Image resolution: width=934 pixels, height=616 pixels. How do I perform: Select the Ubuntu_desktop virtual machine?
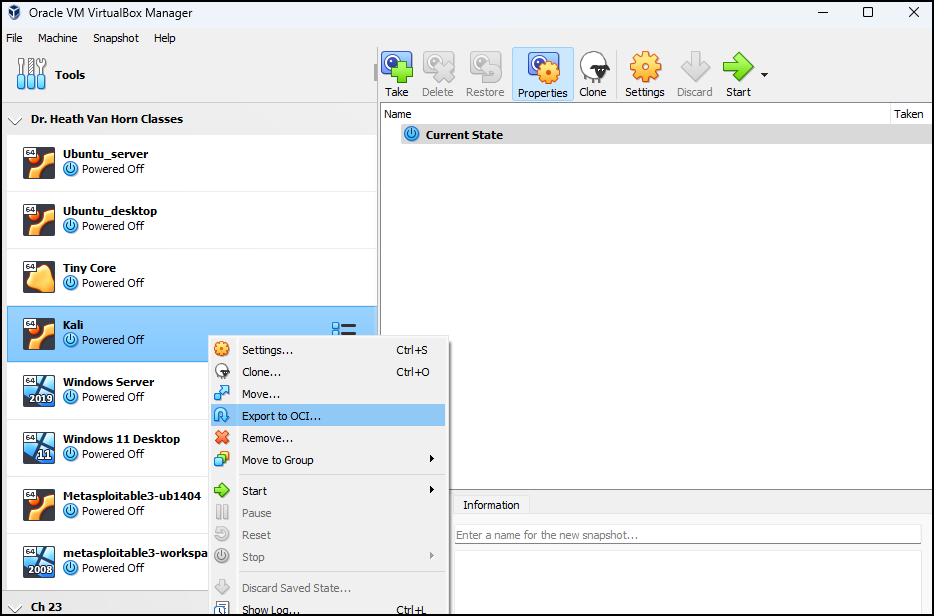192,220
